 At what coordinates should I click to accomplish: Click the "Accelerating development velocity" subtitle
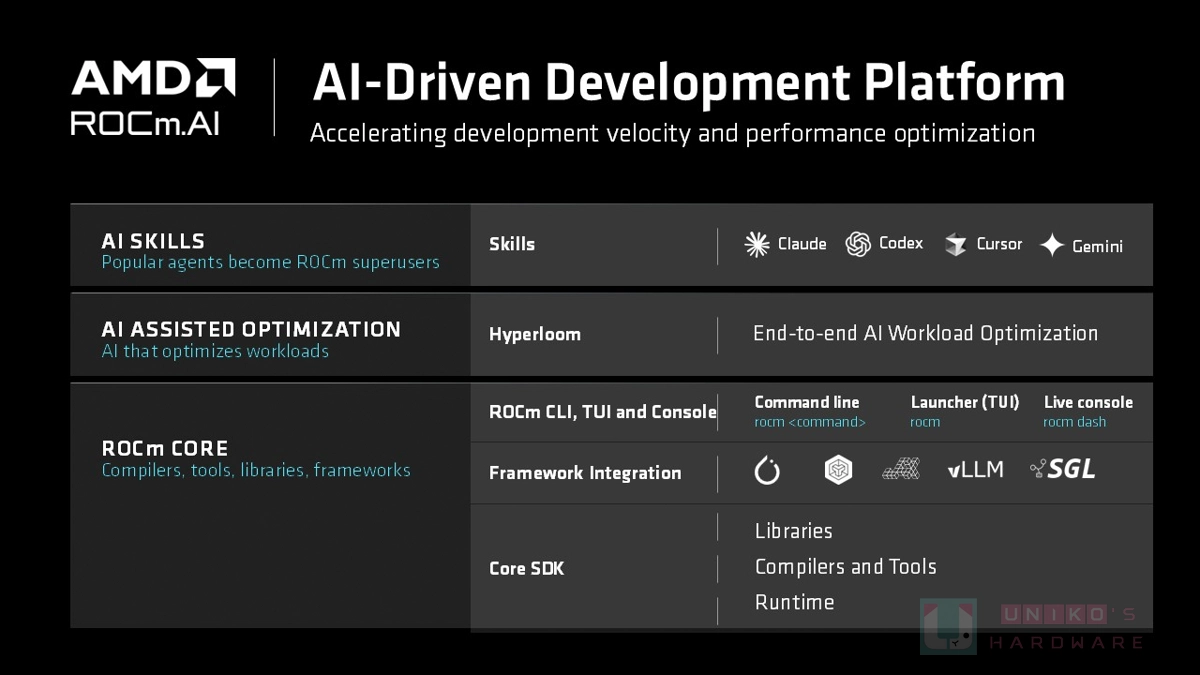(673, 133)
